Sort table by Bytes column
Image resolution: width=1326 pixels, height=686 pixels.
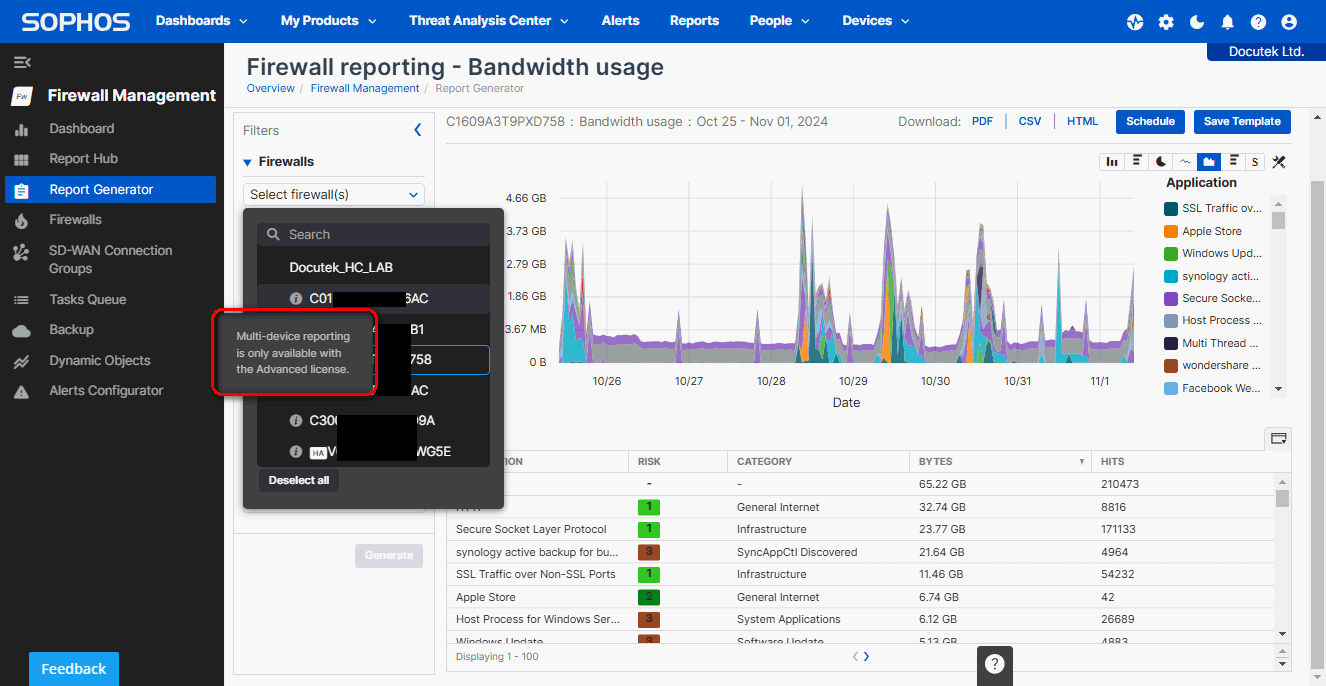coord(1001,462)
